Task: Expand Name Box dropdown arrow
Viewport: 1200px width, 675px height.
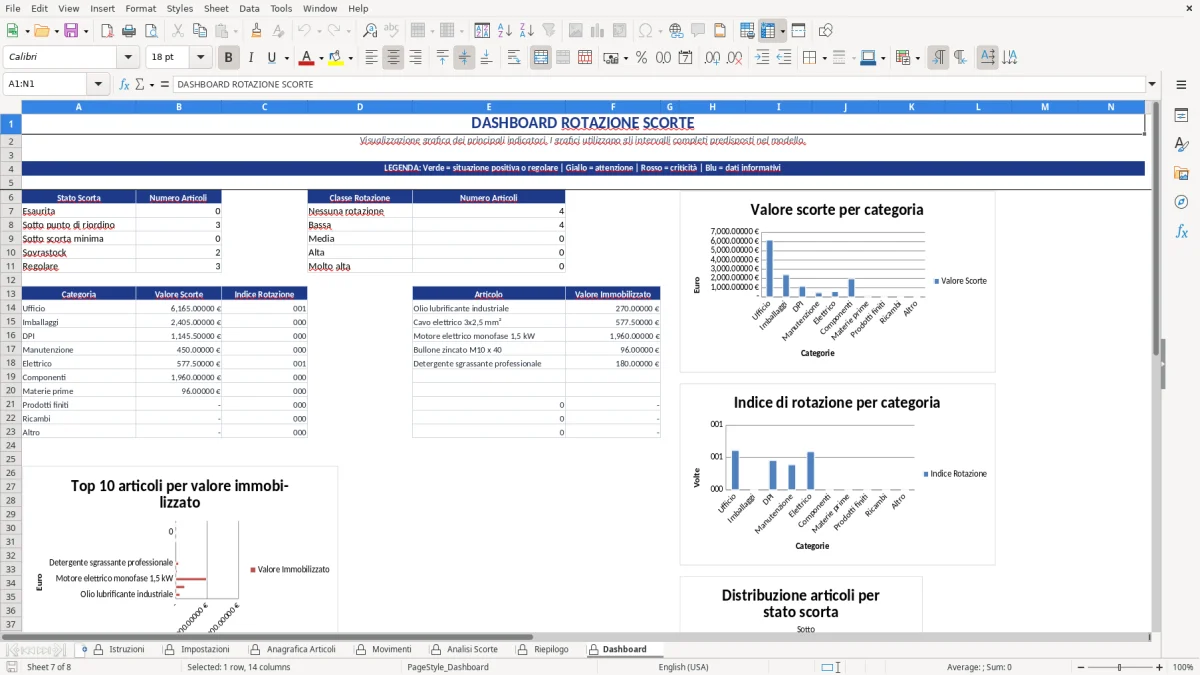Action: (x=98, y=84)
